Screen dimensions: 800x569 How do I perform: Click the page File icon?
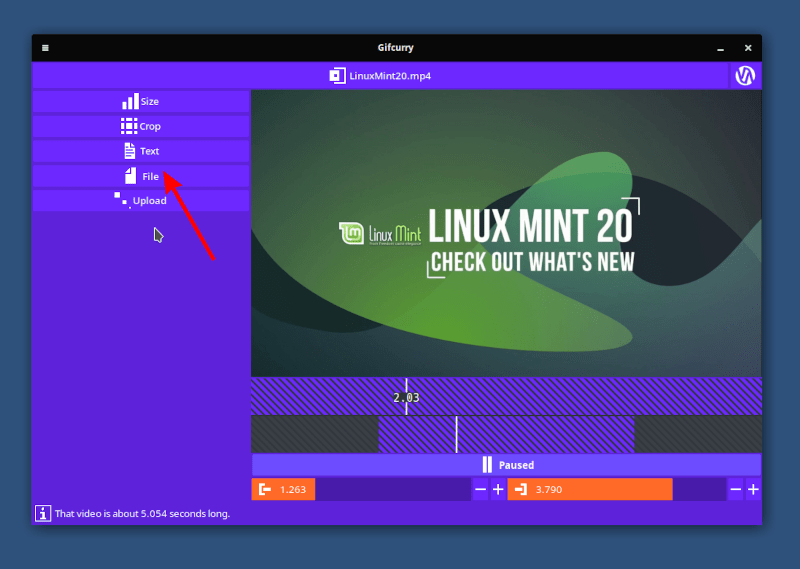click(x=131, y=176)
